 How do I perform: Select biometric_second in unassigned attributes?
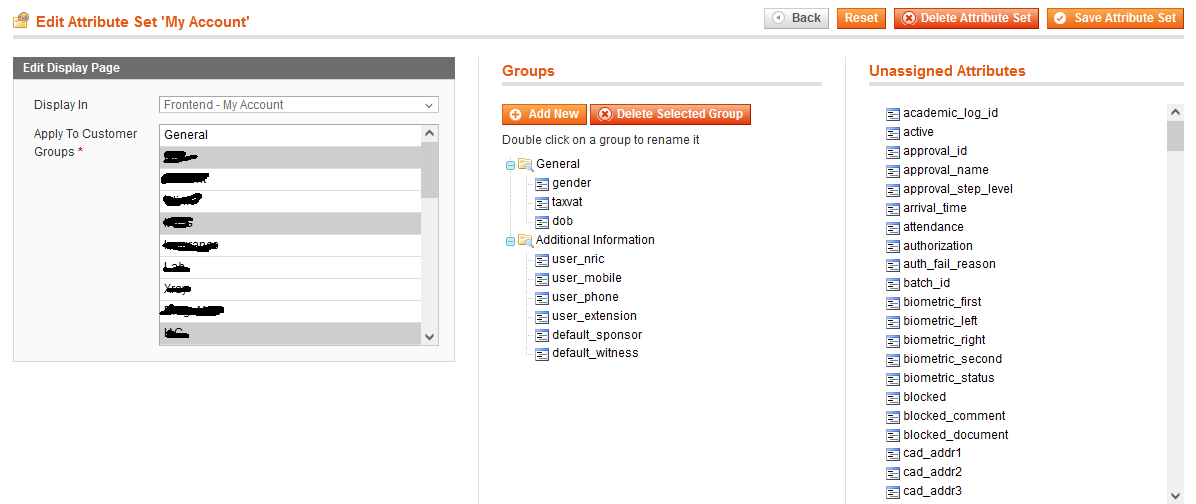click(953, 359)
